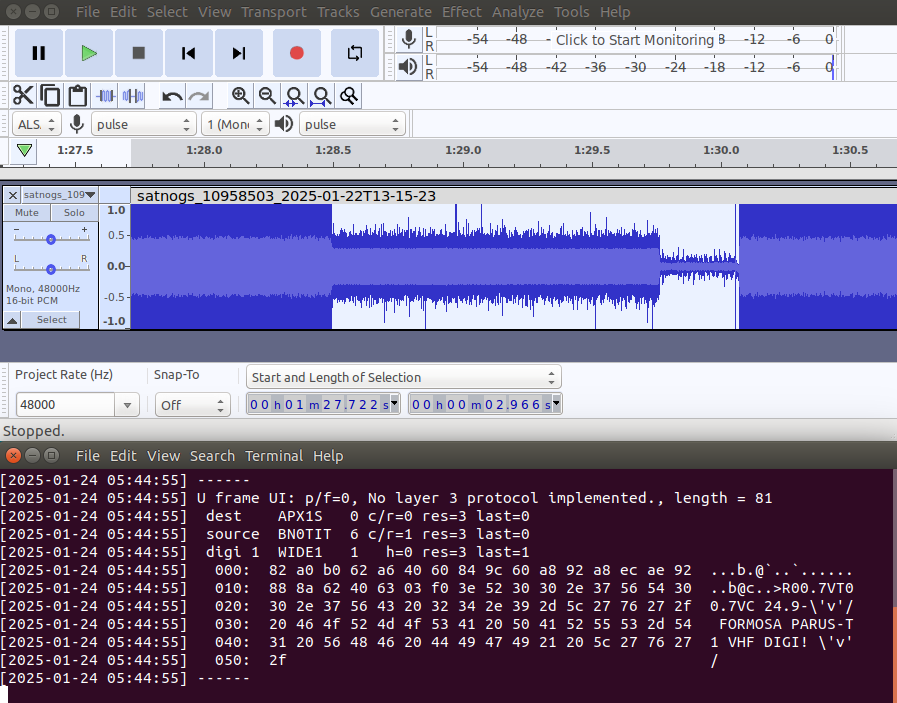The height and width of the screenshot is (703, 897).
Task: Click the Redo arrow icon
Action: (x=199, y=96)
